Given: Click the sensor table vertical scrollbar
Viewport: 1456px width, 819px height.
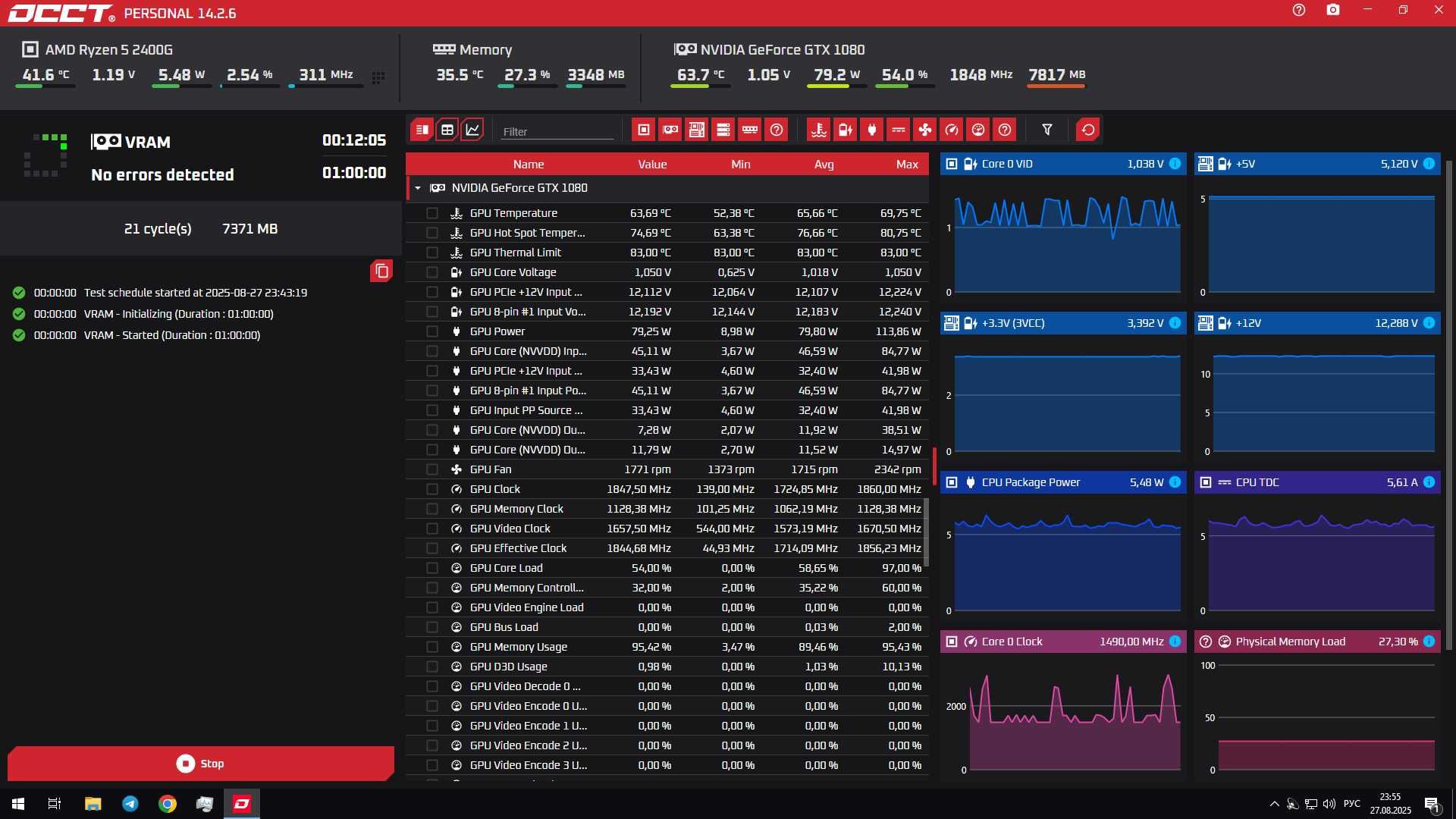Looking at the screenshot, I should [x=926, y=532].
